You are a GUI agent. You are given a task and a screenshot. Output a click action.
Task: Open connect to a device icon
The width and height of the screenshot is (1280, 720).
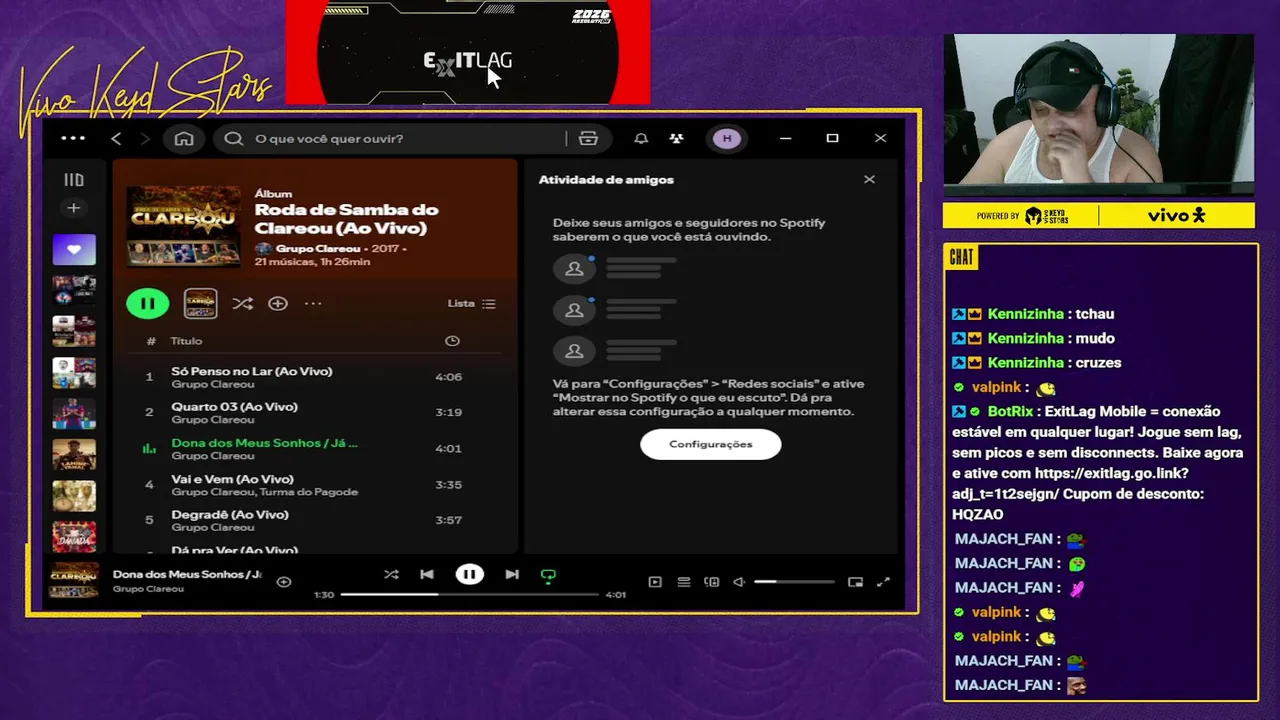712,581
